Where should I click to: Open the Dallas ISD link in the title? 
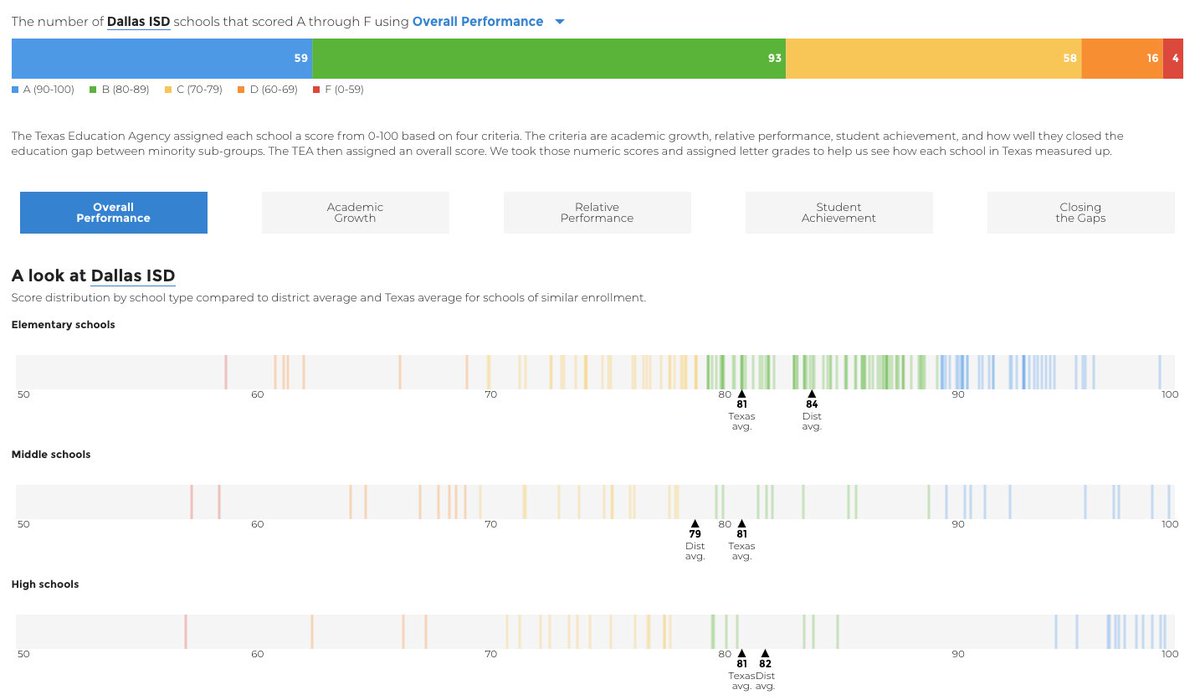click(x=138, y=20)
